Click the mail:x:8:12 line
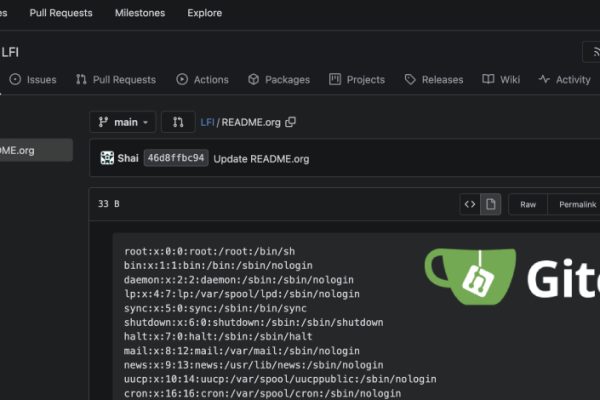Viewport: 600px width, 400px height. click(x=242, y=351)
